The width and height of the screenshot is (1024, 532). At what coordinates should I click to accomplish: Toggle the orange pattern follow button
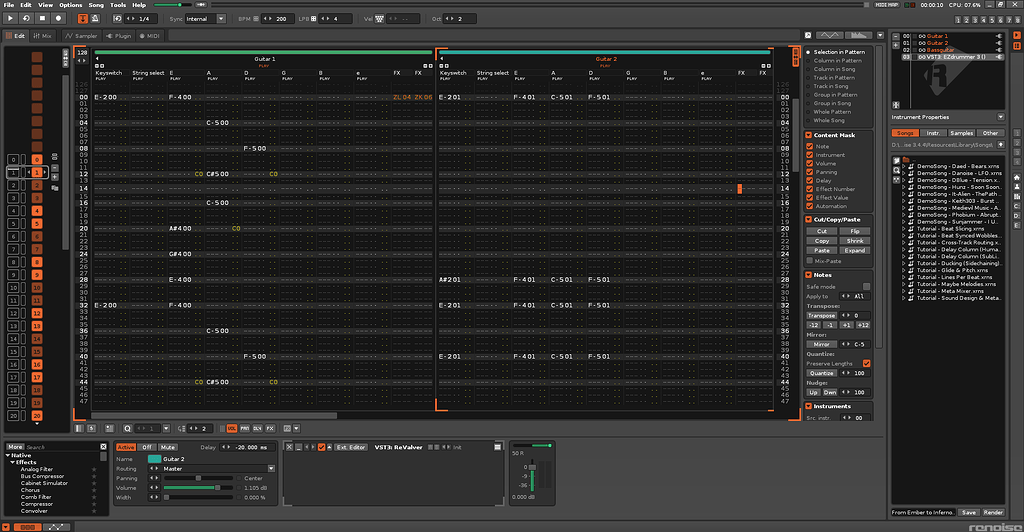[x=83, y=19]
